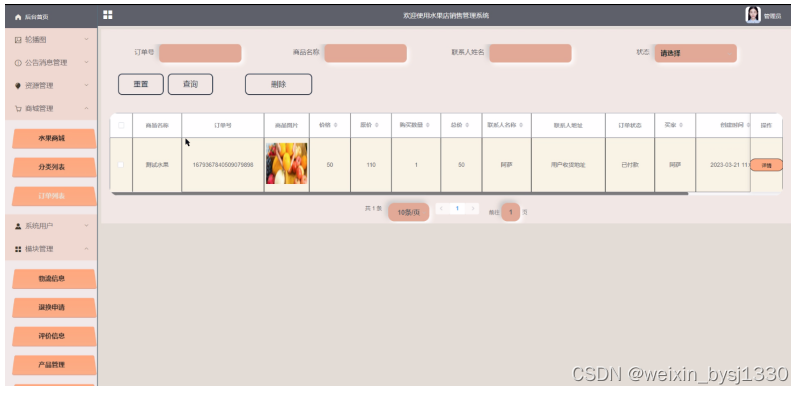The height and width of the screenshot is (394, 804).
Task: Click the 资源管理 icon
Action: tap(18, 86)
